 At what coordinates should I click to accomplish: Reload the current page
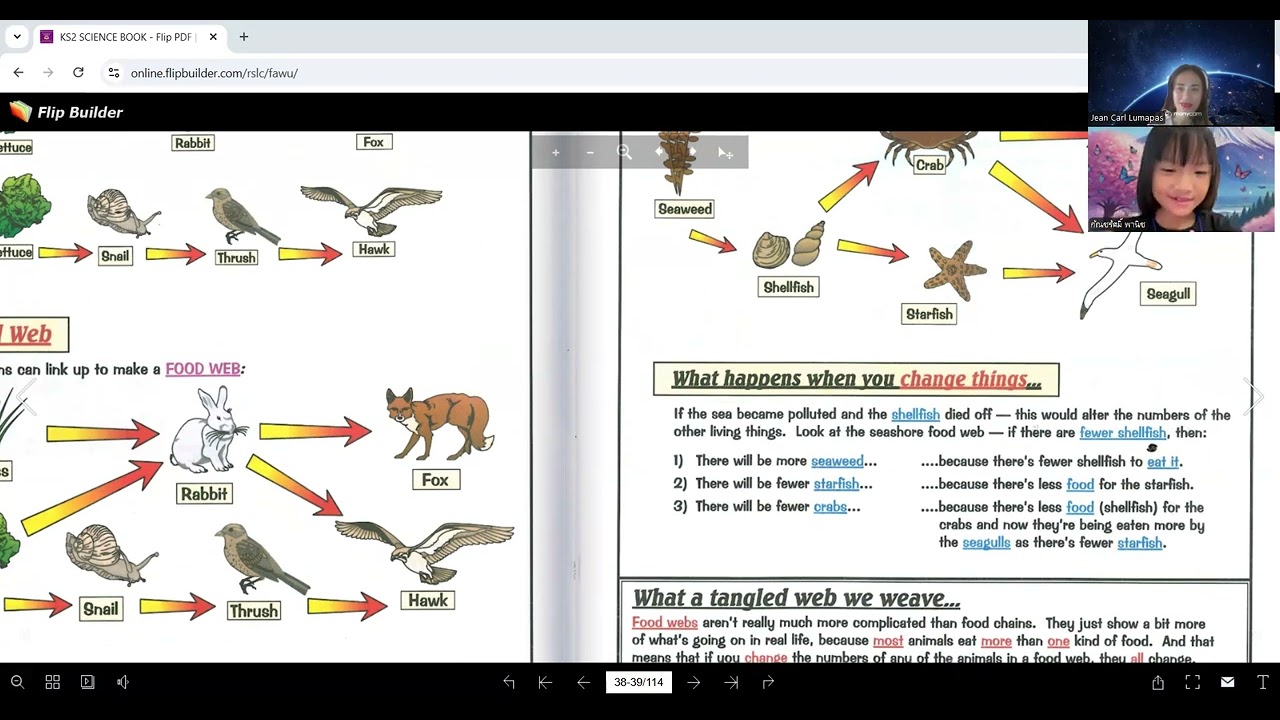pyautogui.click(x=78, y=73)
